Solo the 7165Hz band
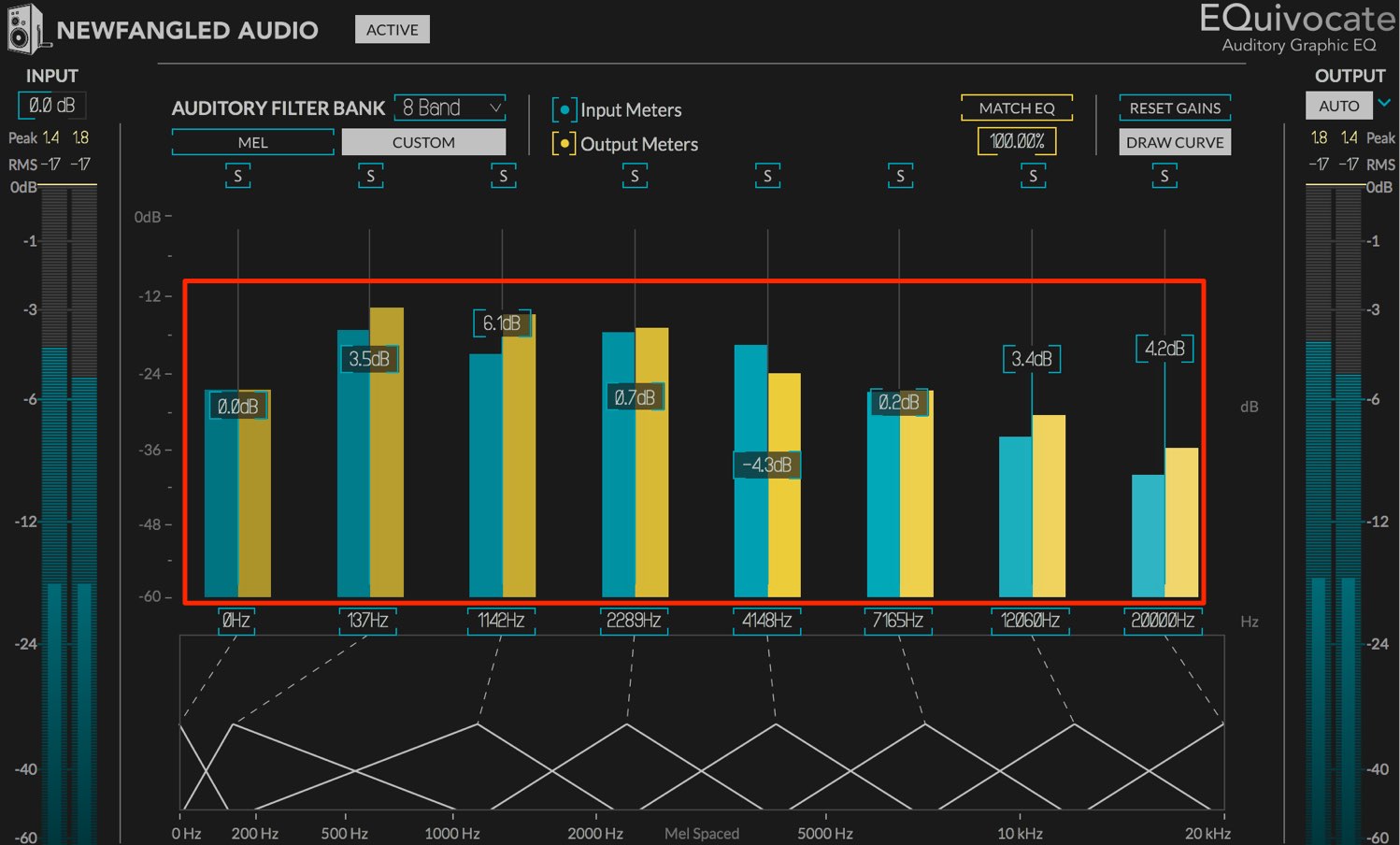The height and width of the screenshot is (845, 1400). (900, 176)
